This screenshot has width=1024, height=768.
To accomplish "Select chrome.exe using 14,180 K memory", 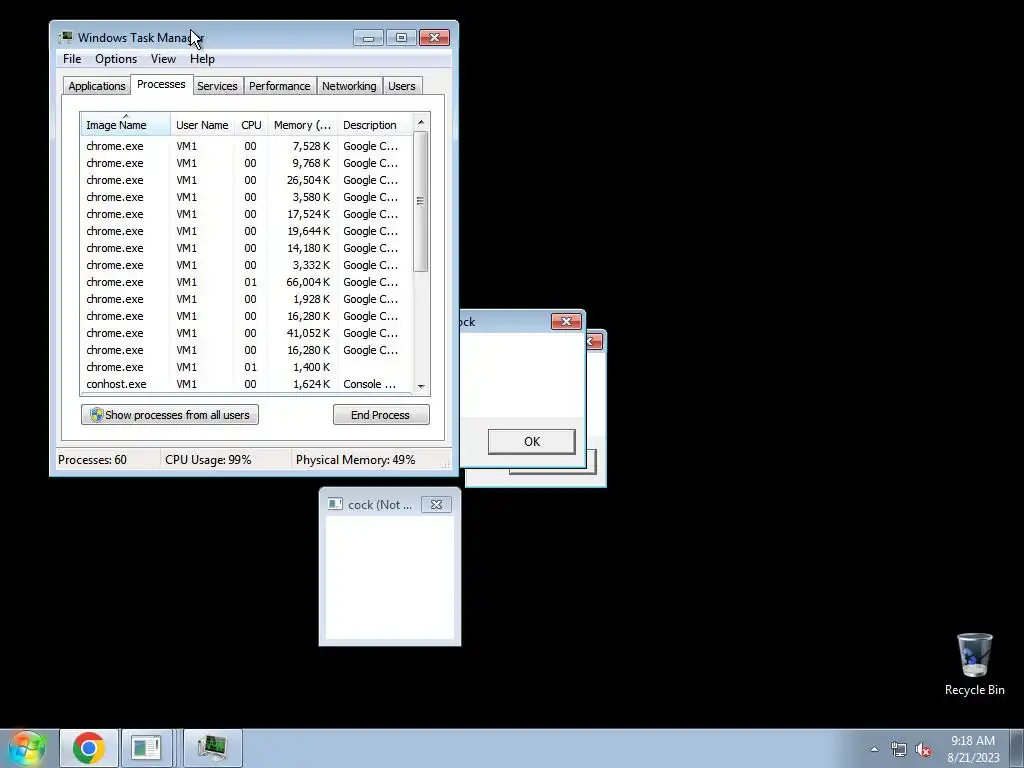I will (247, 248).
